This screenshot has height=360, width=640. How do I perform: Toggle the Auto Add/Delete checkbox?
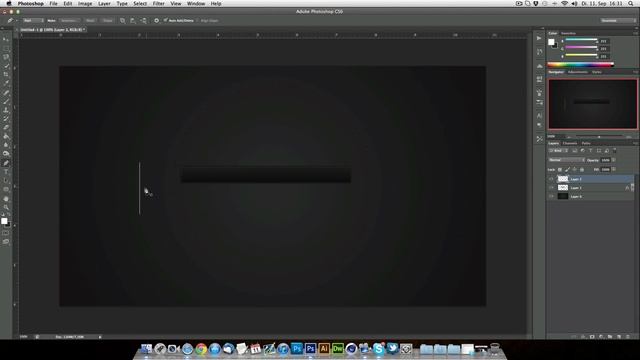pos(165,20)
